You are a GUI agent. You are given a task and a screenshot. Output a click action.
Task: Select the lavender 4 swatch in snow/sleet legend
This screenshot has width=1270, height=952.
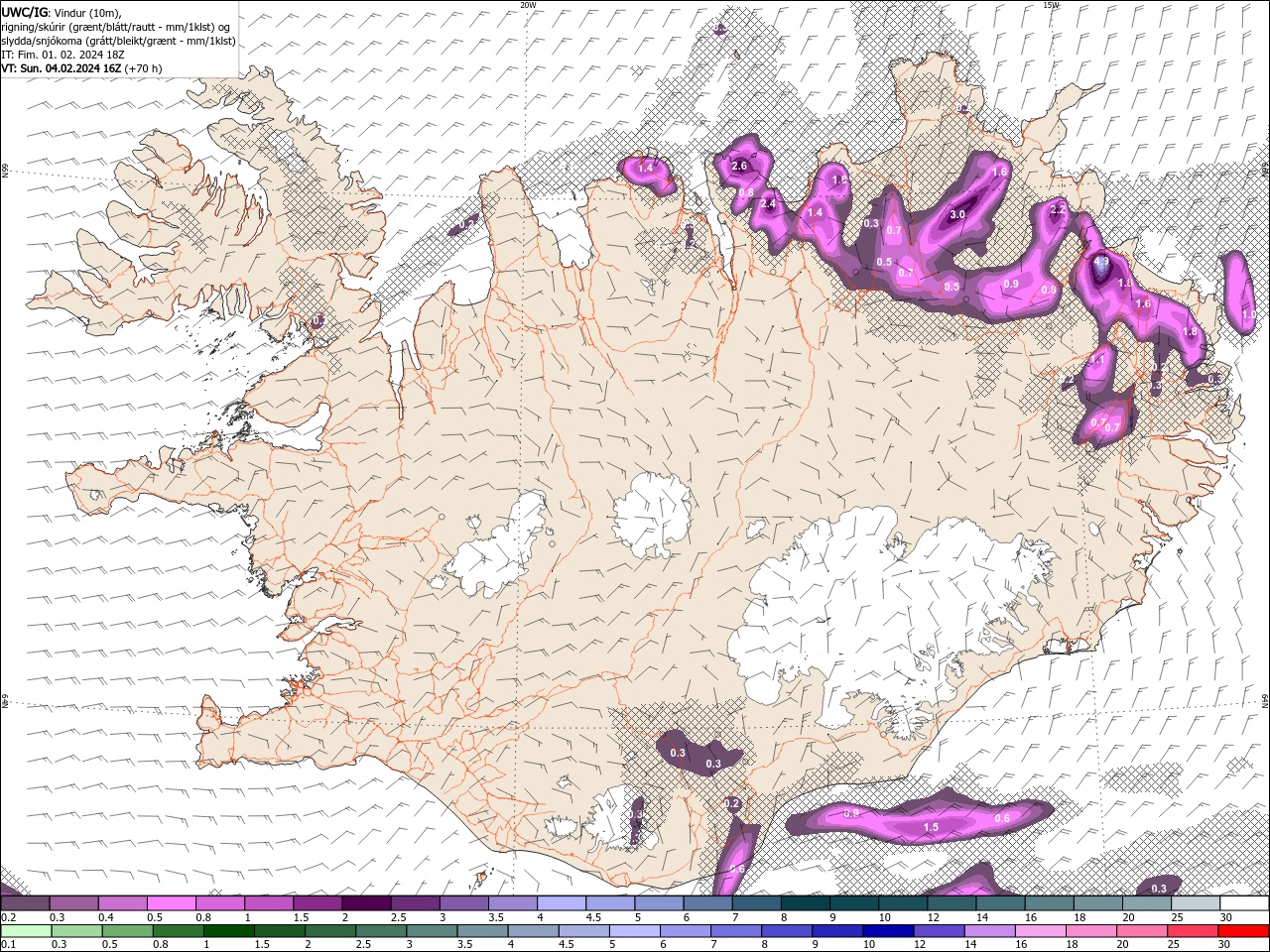pyautogui.click(x=561, y=903)
